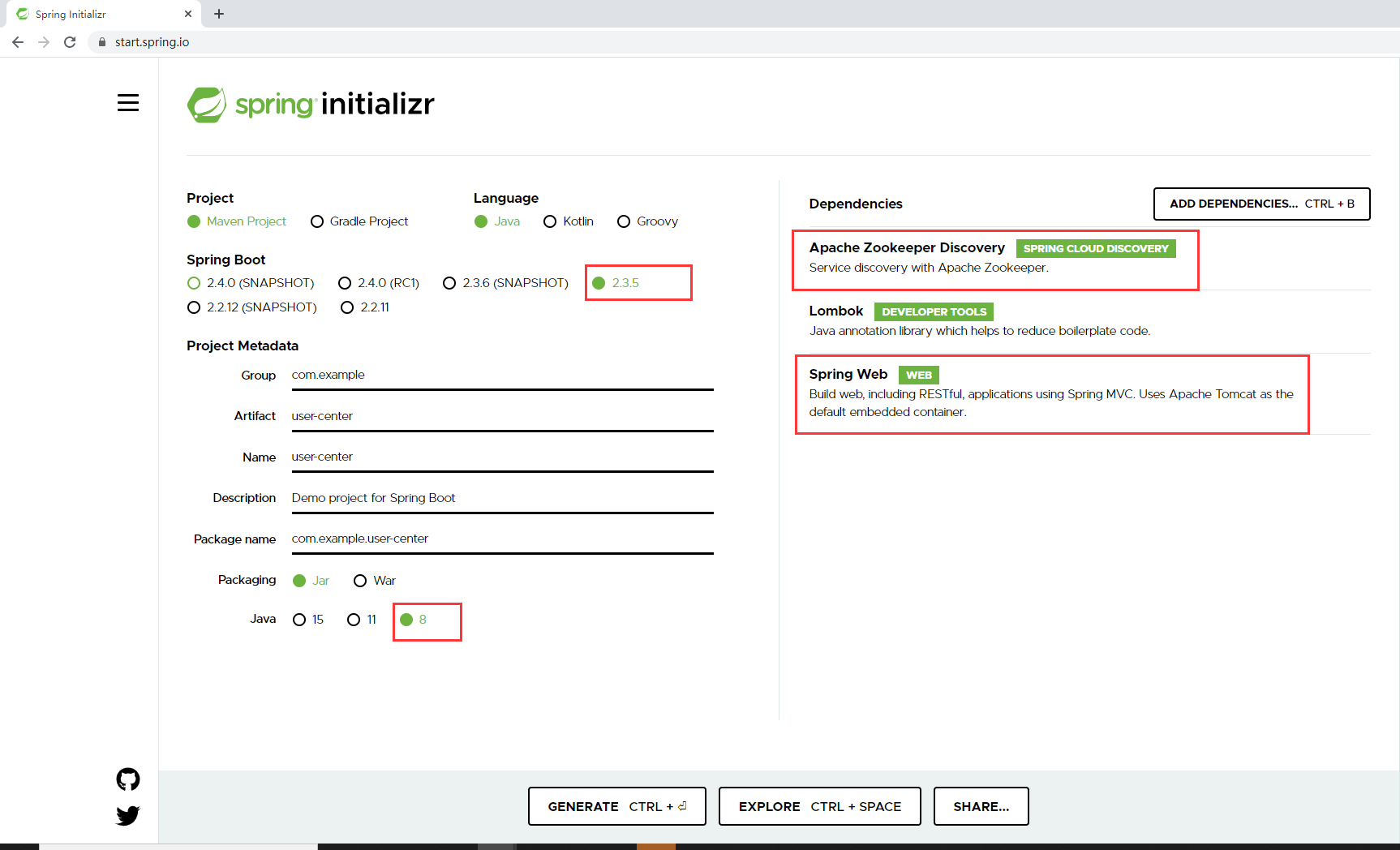This screenshot has height=850, width=1400.
Task: Go forward in browser history
Action: pos(44,42)
